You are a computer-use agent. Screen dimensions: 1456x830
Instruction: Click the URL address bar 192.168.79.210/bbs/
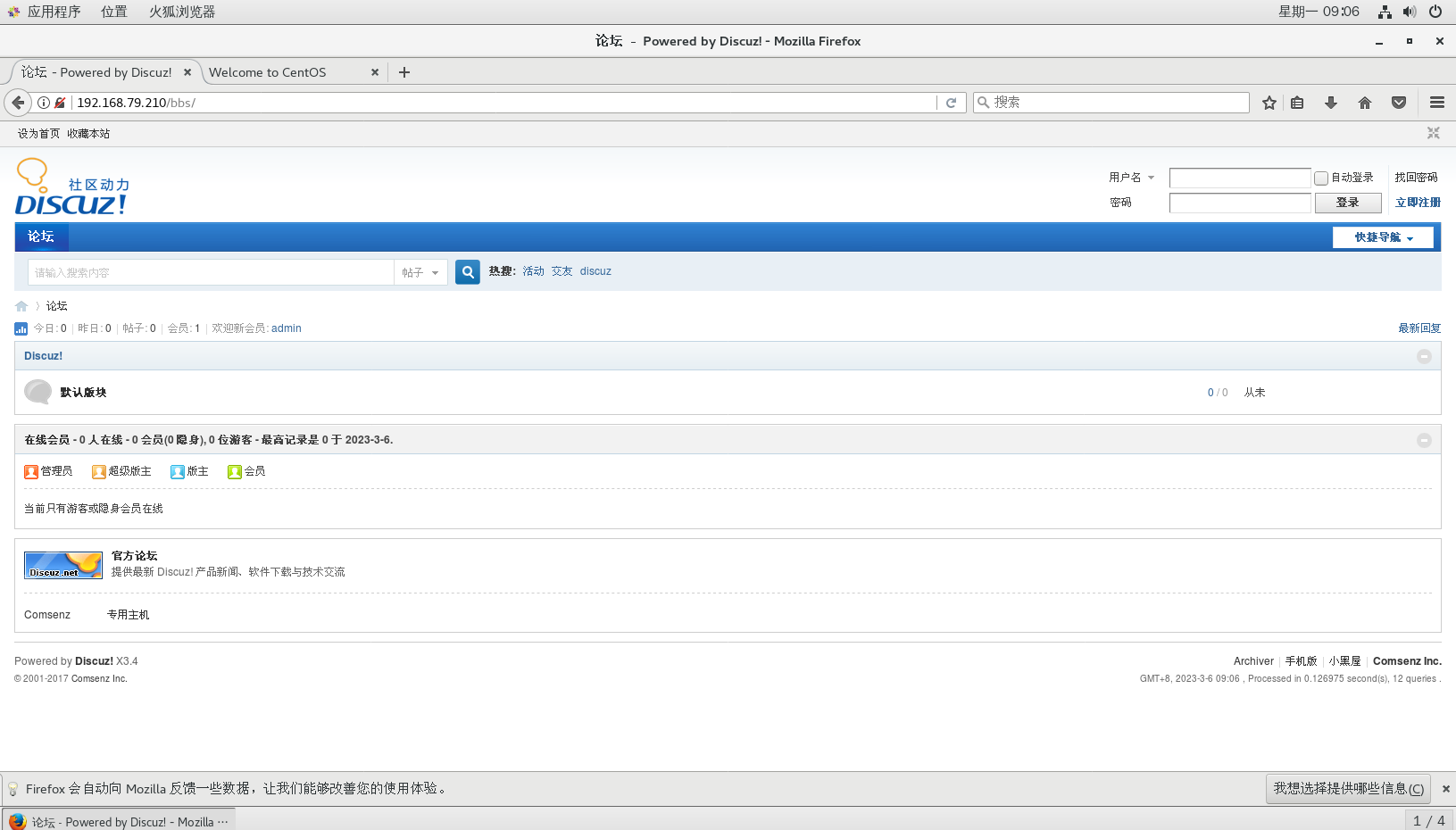[504, 103]
